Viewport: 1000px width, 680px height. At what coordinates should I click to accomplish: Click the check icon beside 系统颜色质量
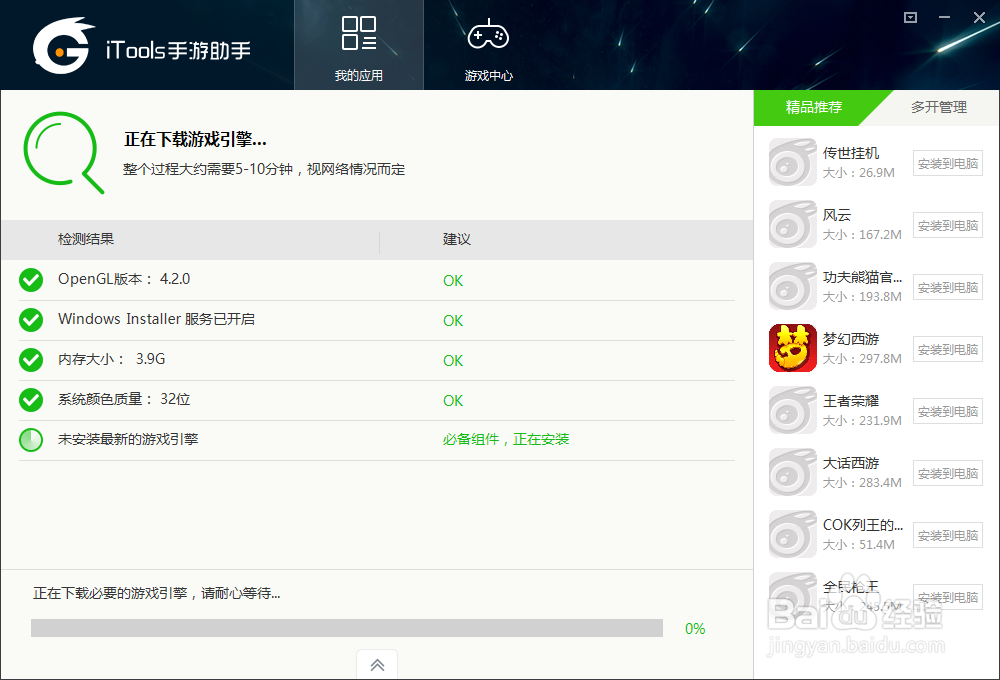point(31,401)
